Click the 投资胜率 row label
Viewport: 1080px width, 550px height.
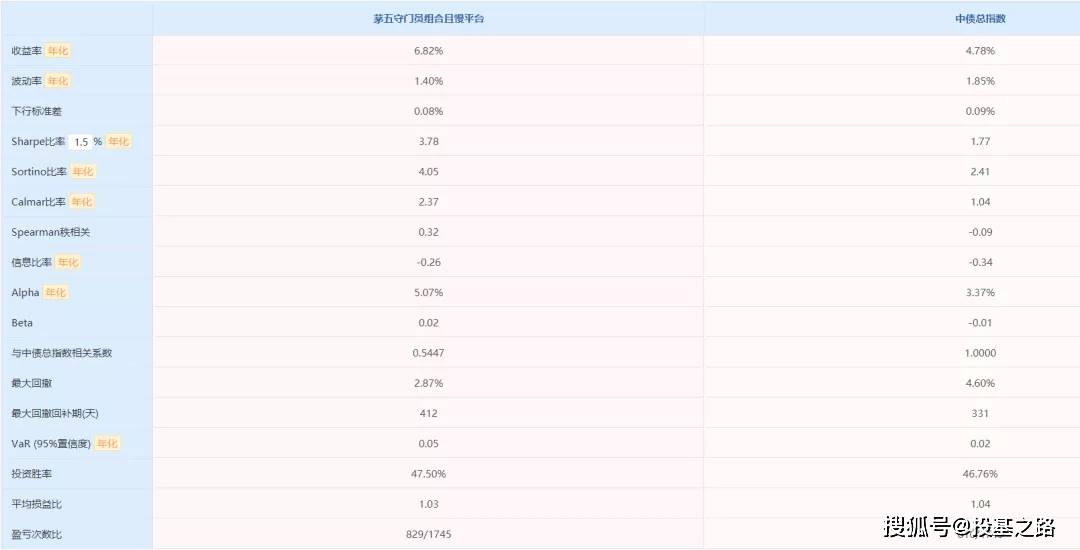point(32,474)
